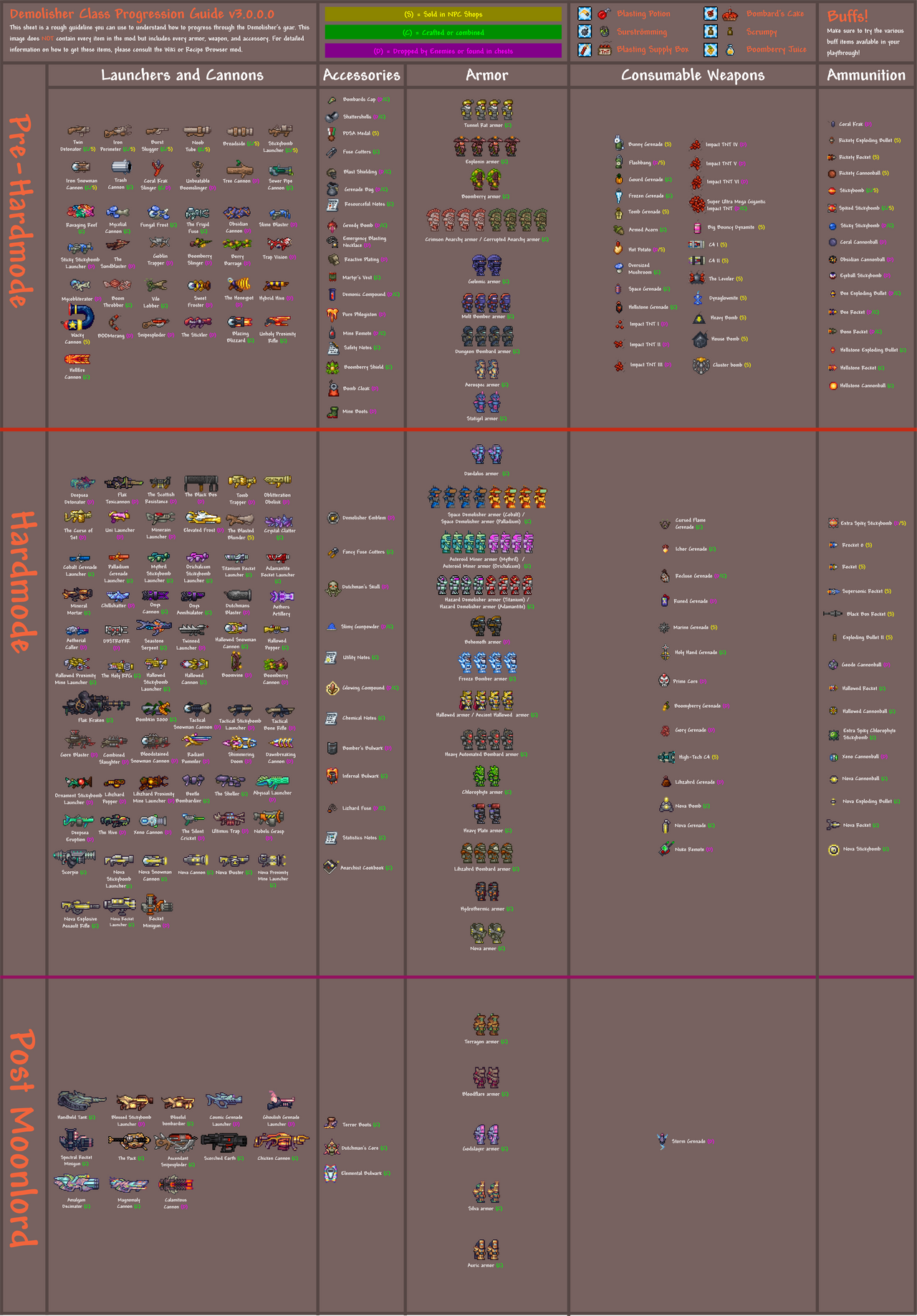Select the Scorched Earth launcher icon
This screenshot has height=1316, width=917.
pyautogui.click(x=224, y=1142)
